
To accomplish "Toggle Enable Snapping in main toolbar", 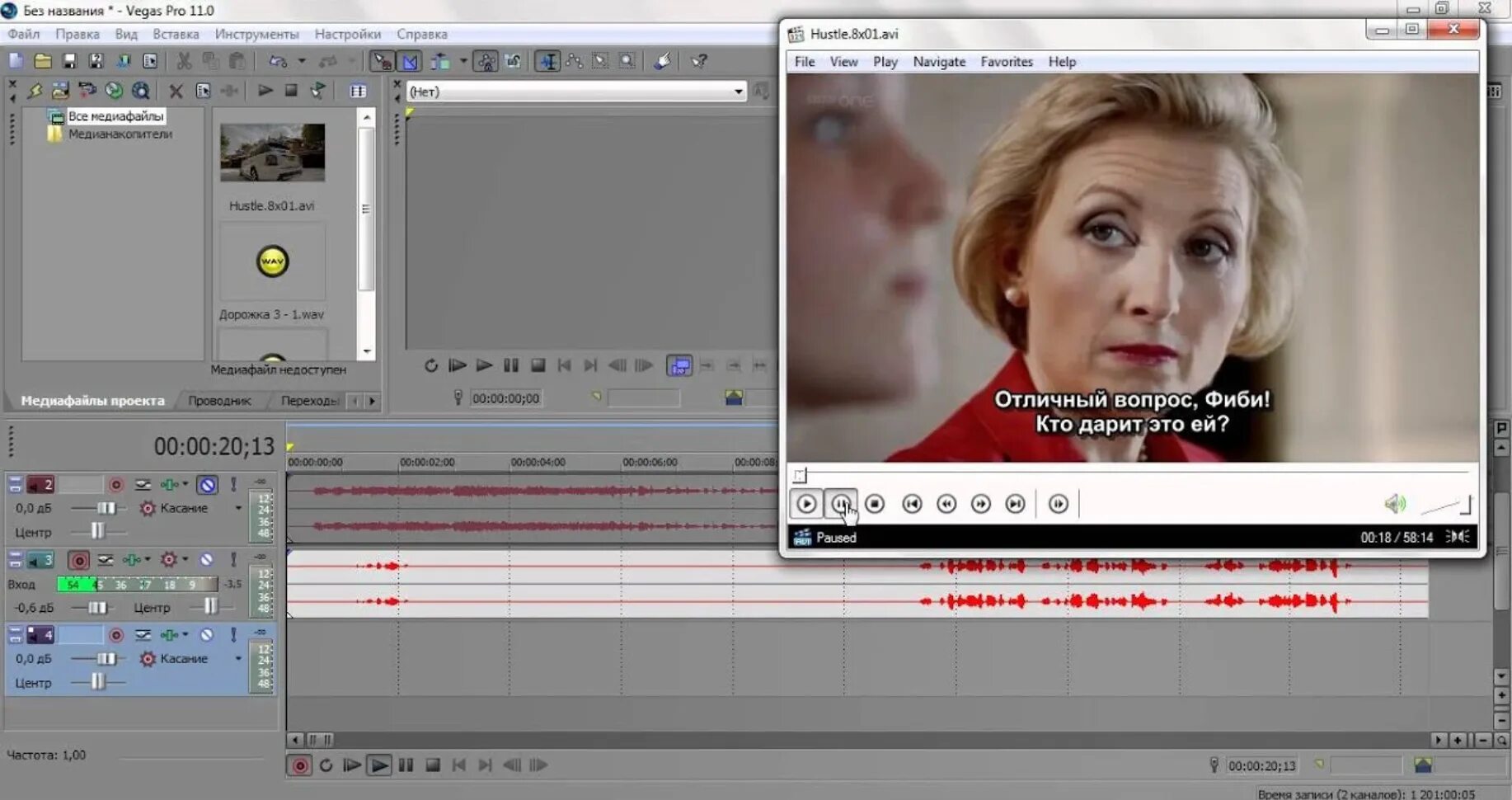I will pyautogui.click(x=382, y=61).
